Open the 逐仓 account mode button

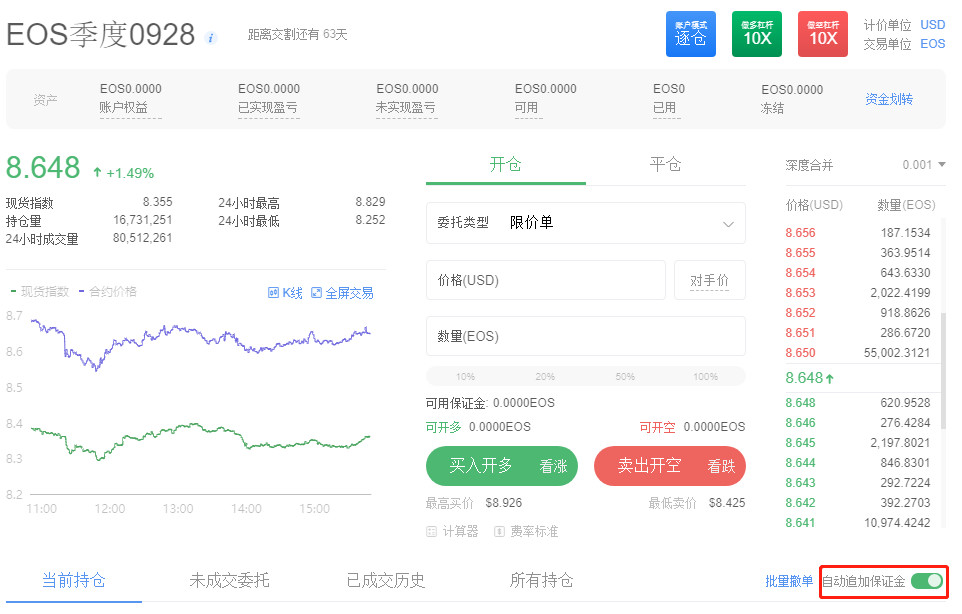(691, 34)
